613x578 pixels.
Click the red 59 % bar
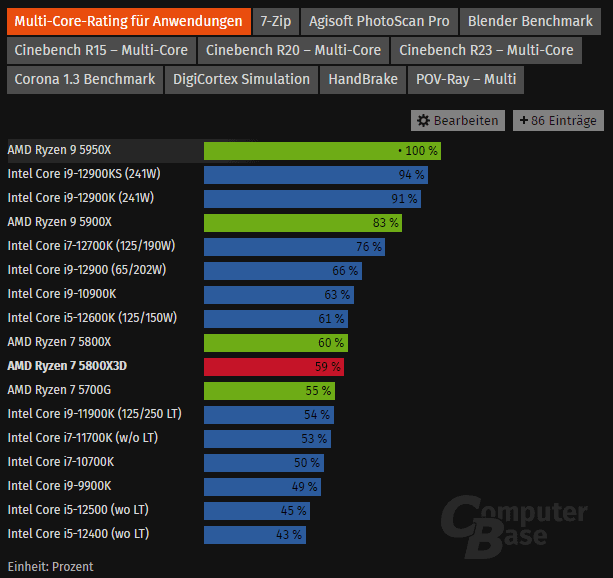click(274, 367)
